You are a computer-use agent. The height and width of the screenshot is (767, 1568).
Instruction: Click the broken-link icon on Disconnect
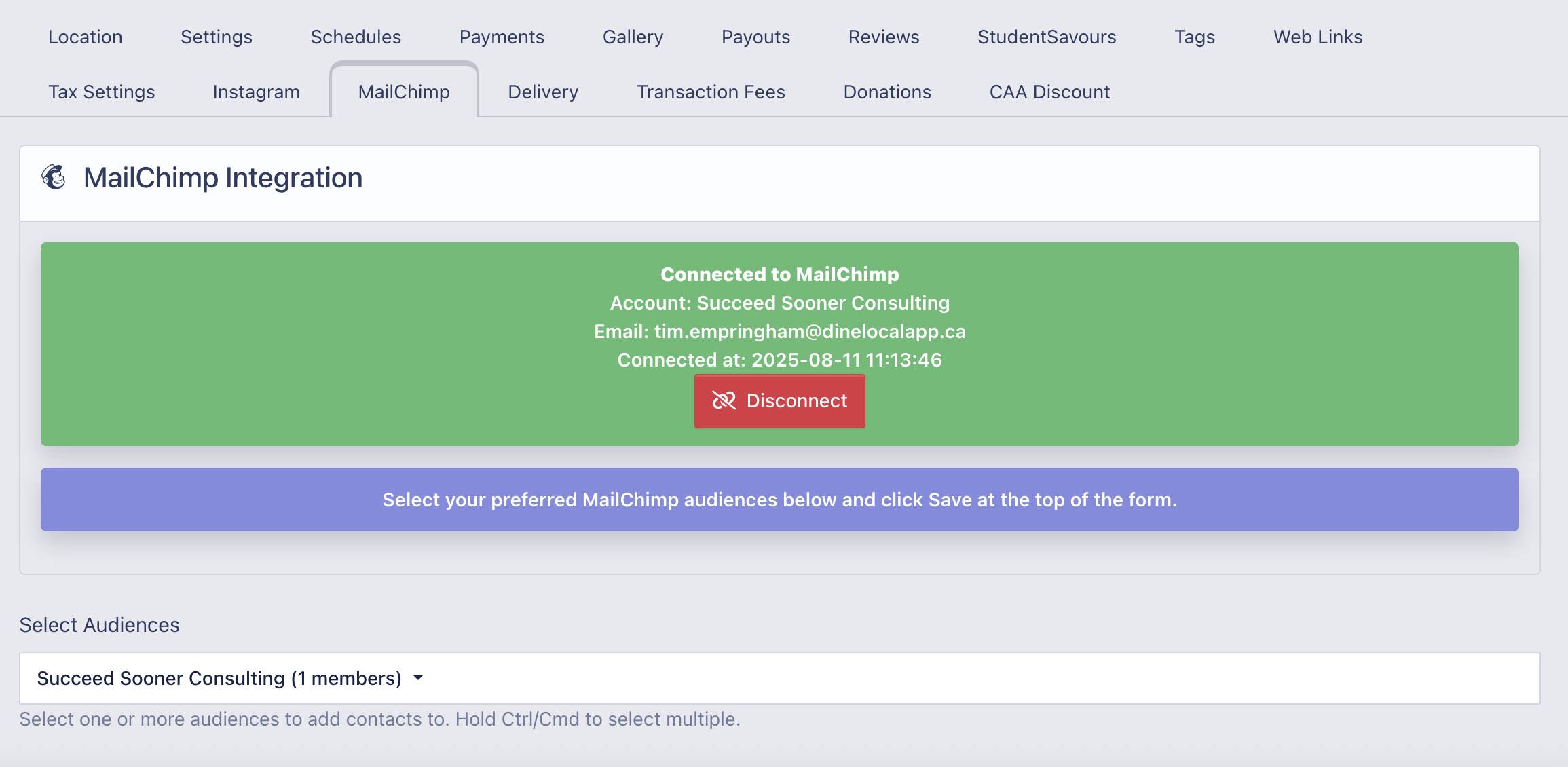[x=724, y=400]
